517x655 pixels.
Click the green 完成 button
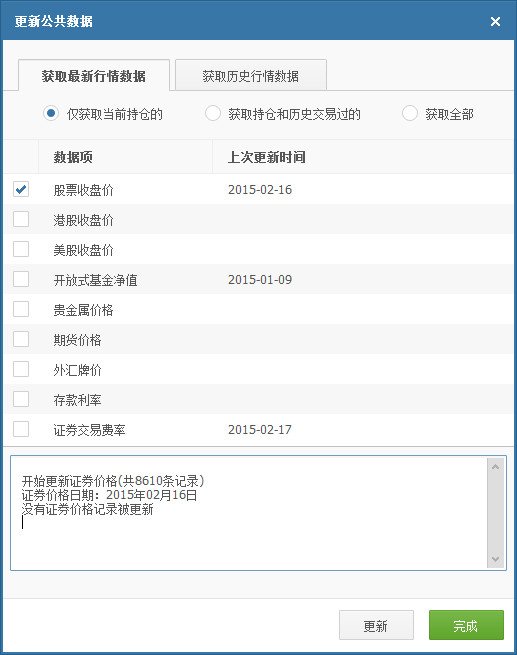pyautogui.click(x=466, y=625)
